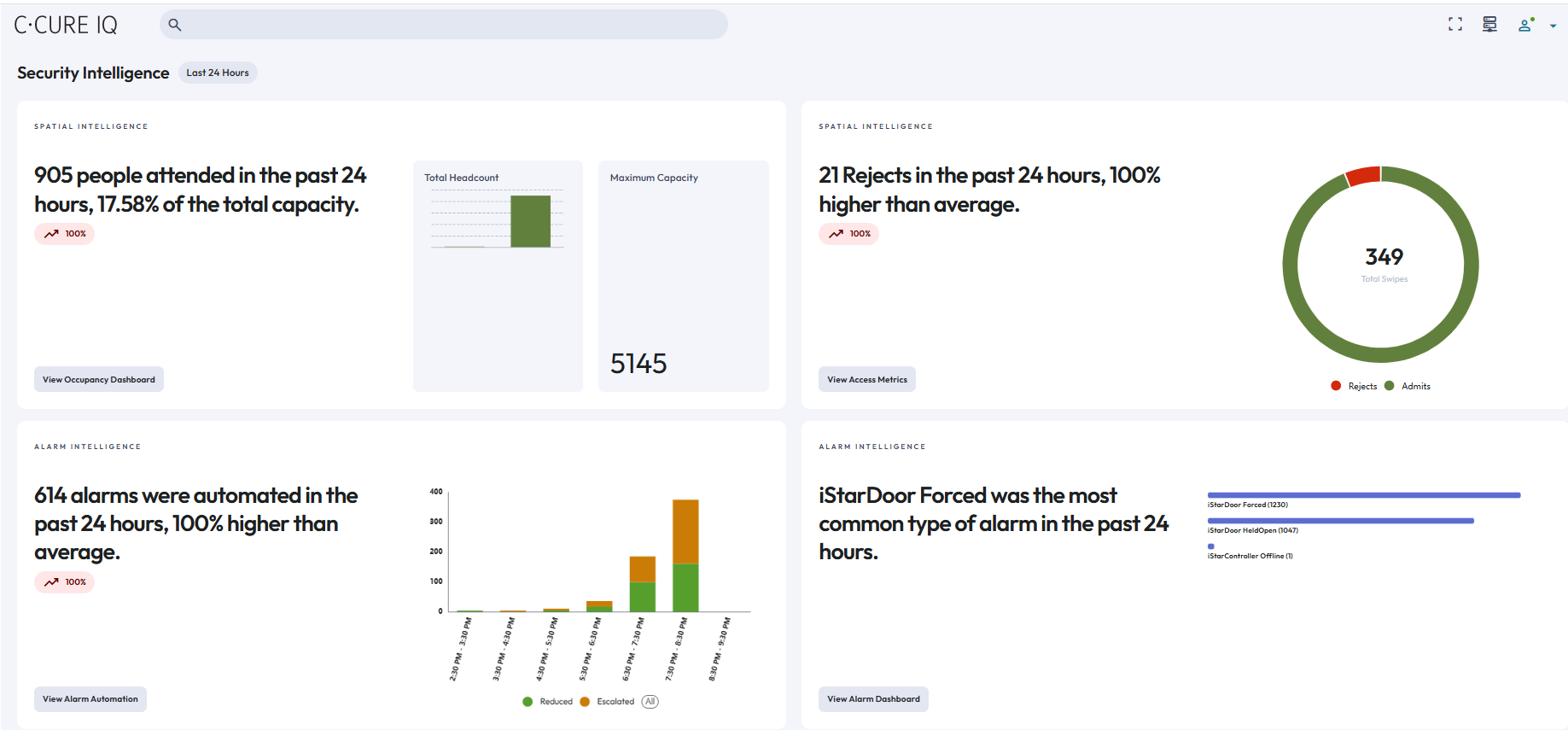Open the server status icon
1568x730 pixels.
pyautogui.click(x=1489, y=25)
